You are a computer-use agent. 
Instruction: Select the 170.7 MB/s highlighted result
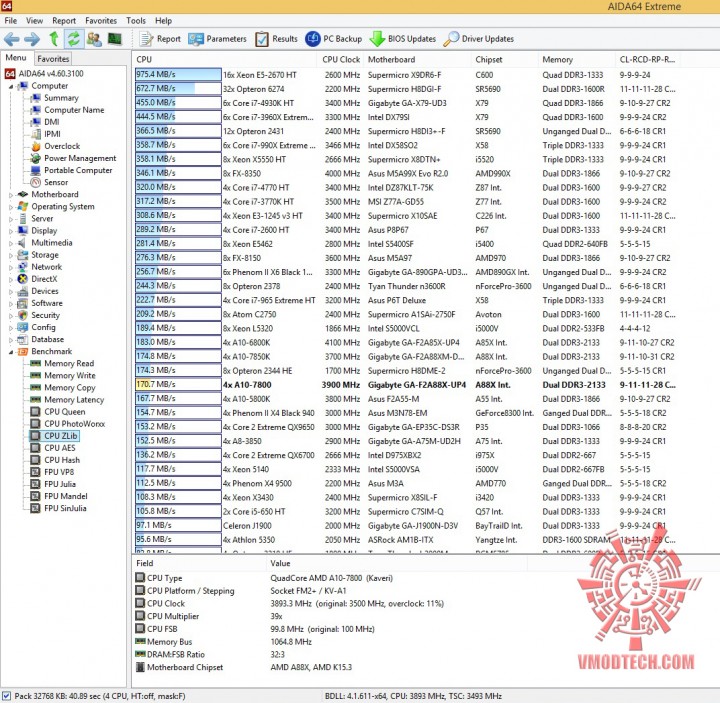178,384
